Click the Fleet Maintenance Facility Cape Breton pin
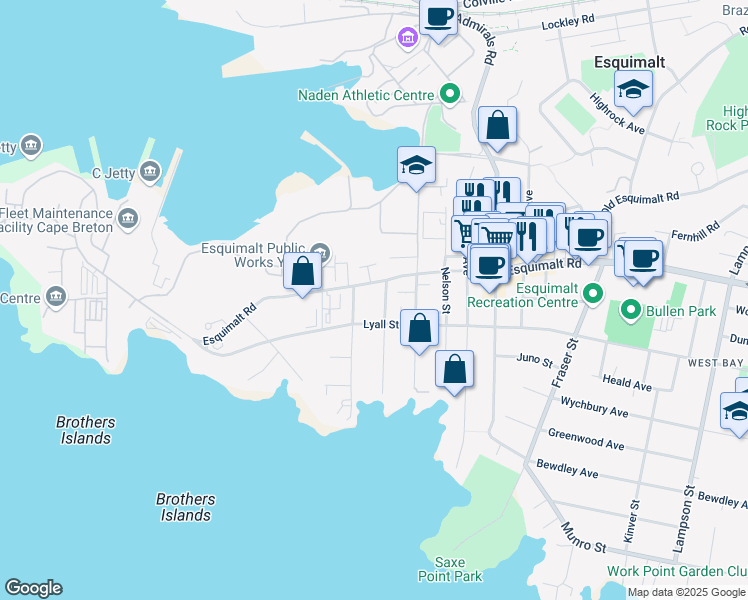This screenshot has height=600, width=748. point(128,218)
